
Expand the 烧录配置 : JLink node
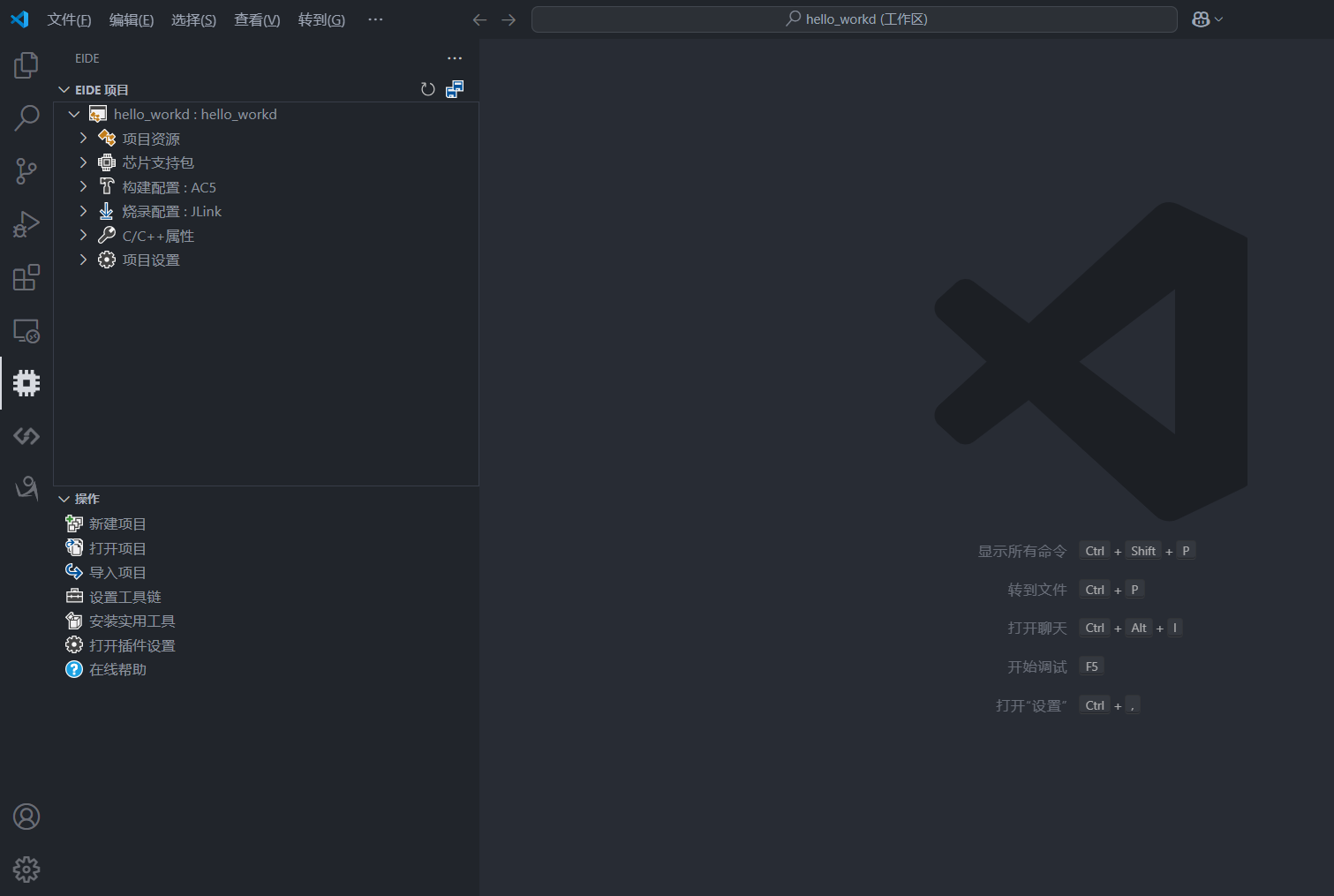point(83,211)
